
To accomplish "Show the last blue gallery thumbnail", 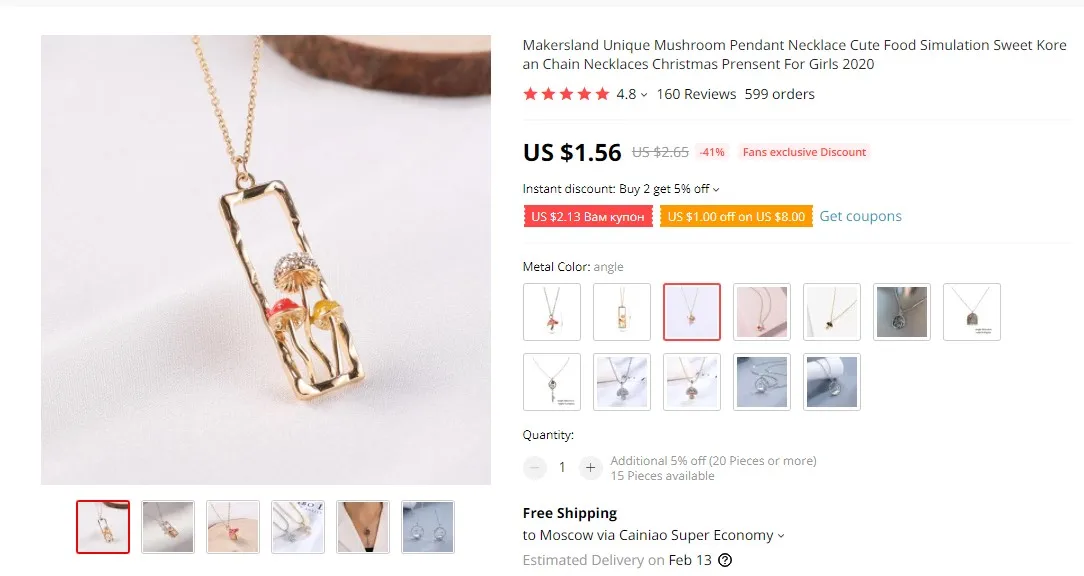I will pyautogui.click(x=428, y=527).
